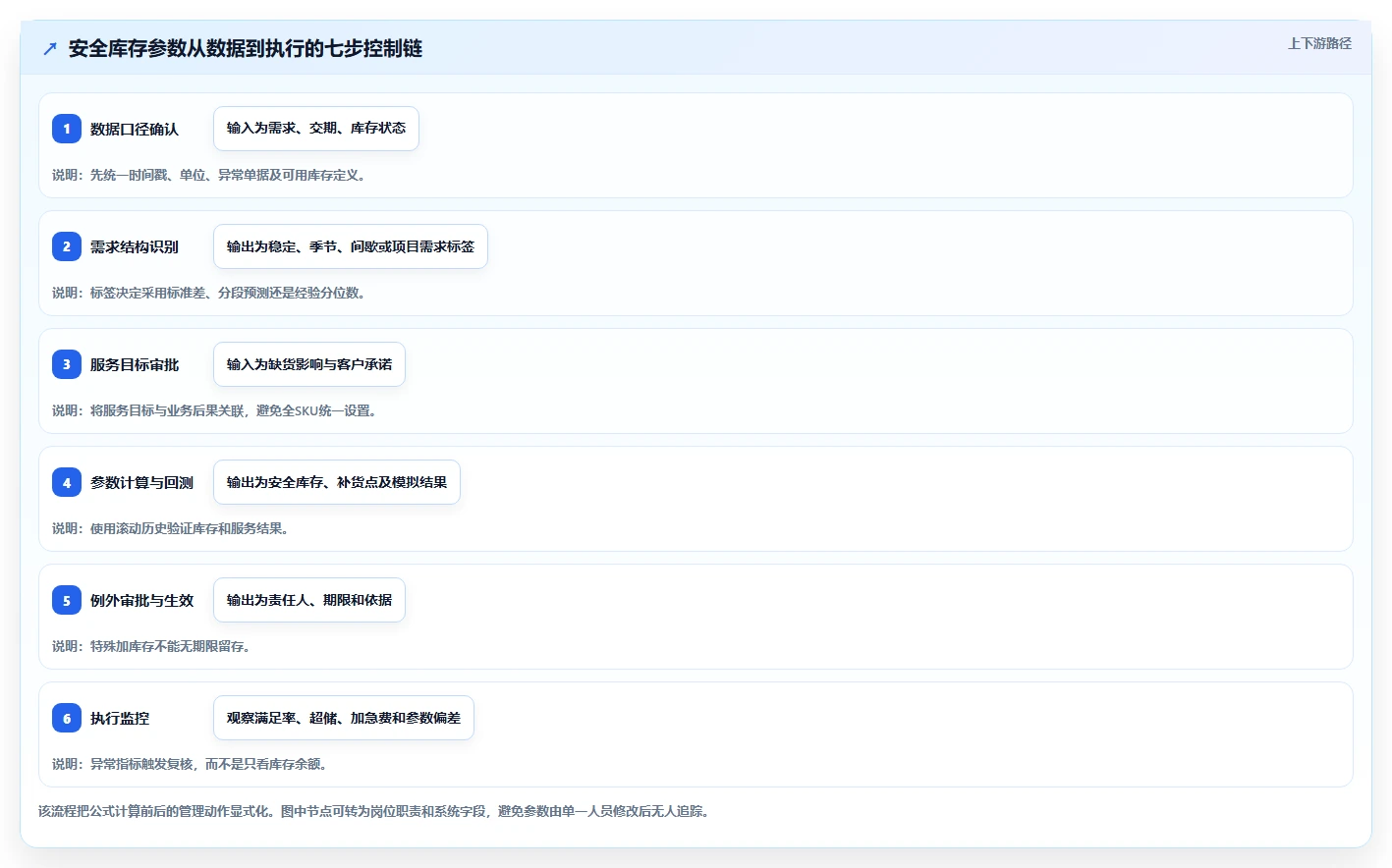Click the 输出为安全库存、补货点及模拟结果 tag
The width and height of the screenshot is (1392, 868).
pyautogui.click(x=337, y=482)
